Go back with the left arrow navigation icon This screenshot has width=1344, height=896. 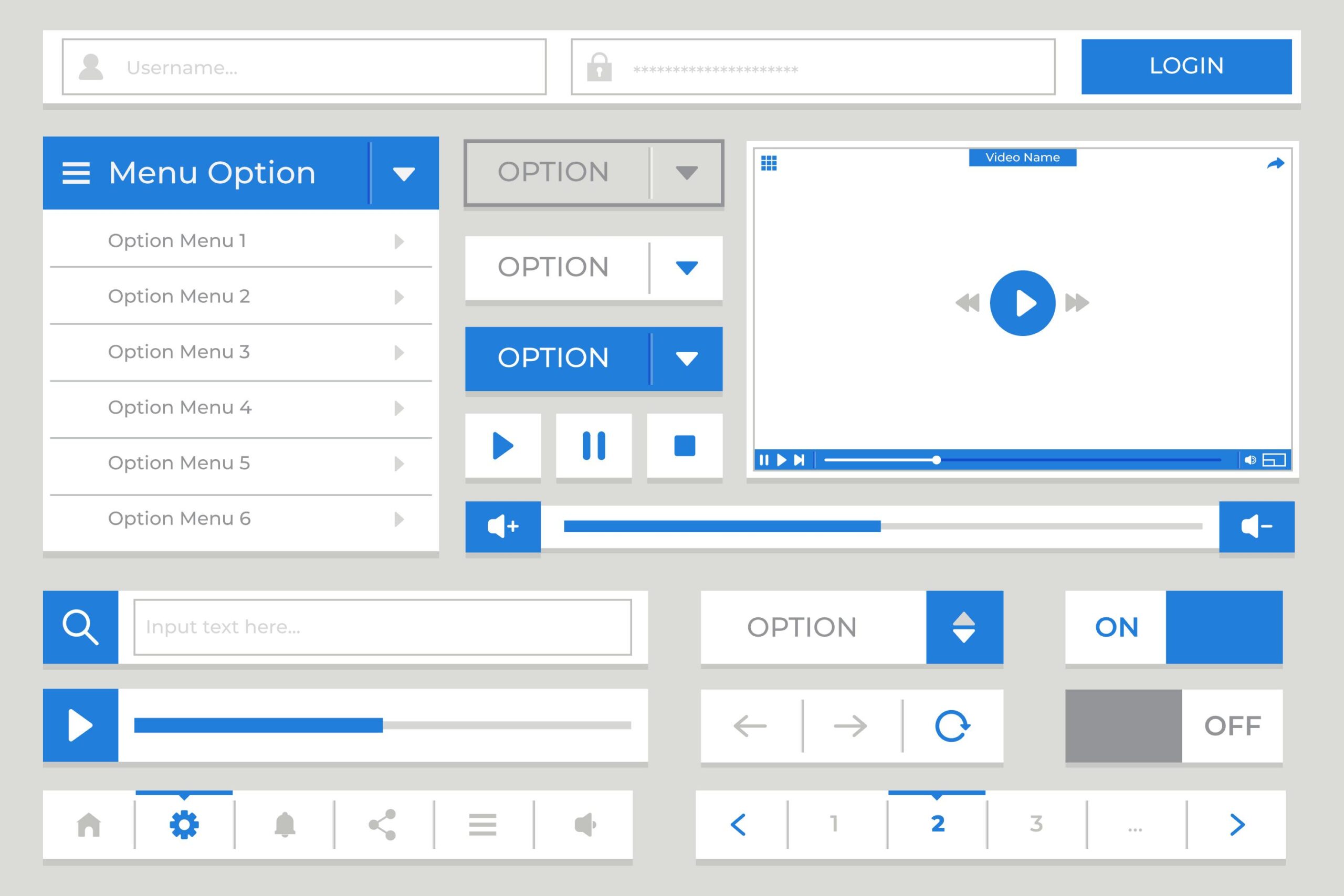pos(750,726)
